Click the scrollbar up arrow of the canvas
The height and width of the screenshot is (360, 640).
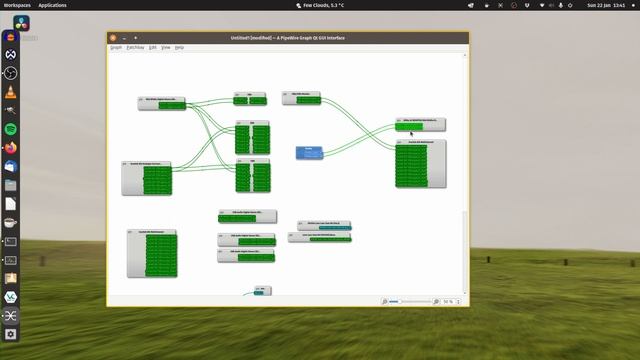[464, 55]
